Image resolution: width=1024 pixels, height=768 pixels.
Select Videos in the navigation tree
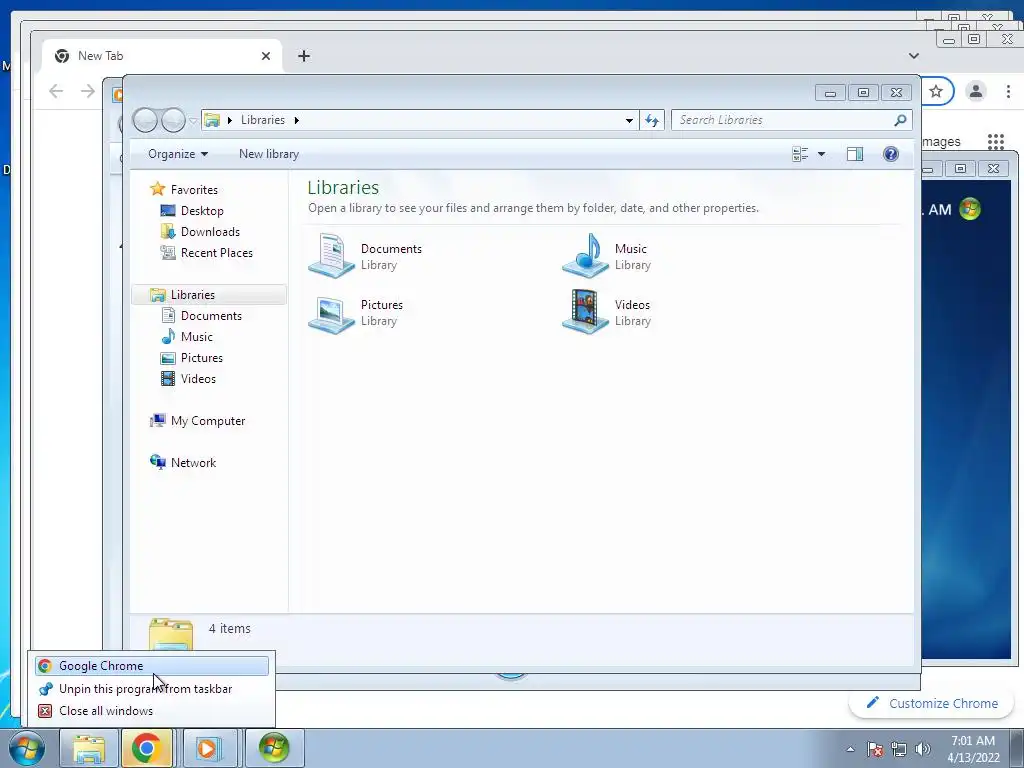(198, 378)
